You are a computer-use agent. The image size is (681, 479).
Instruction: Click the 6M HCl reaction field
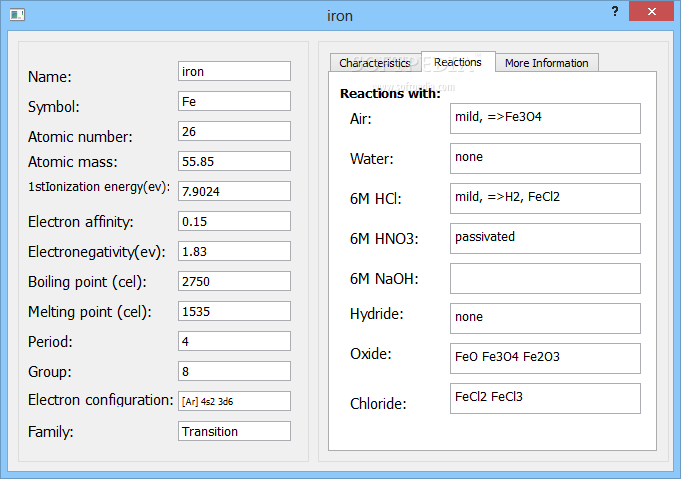pos(545,198)
